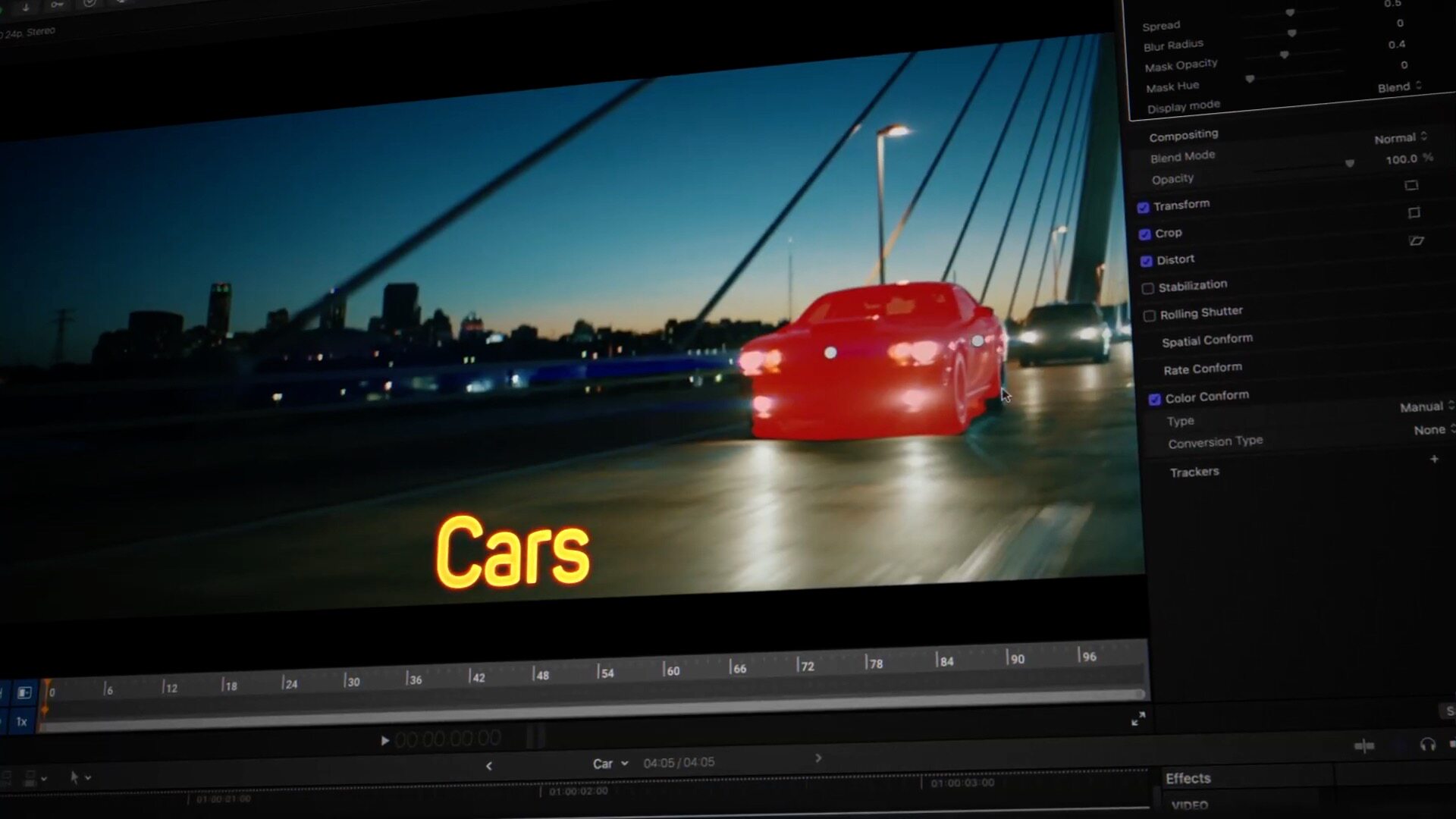Open the Car project name dropdown
1456x819 pixels.
[610, 764]
